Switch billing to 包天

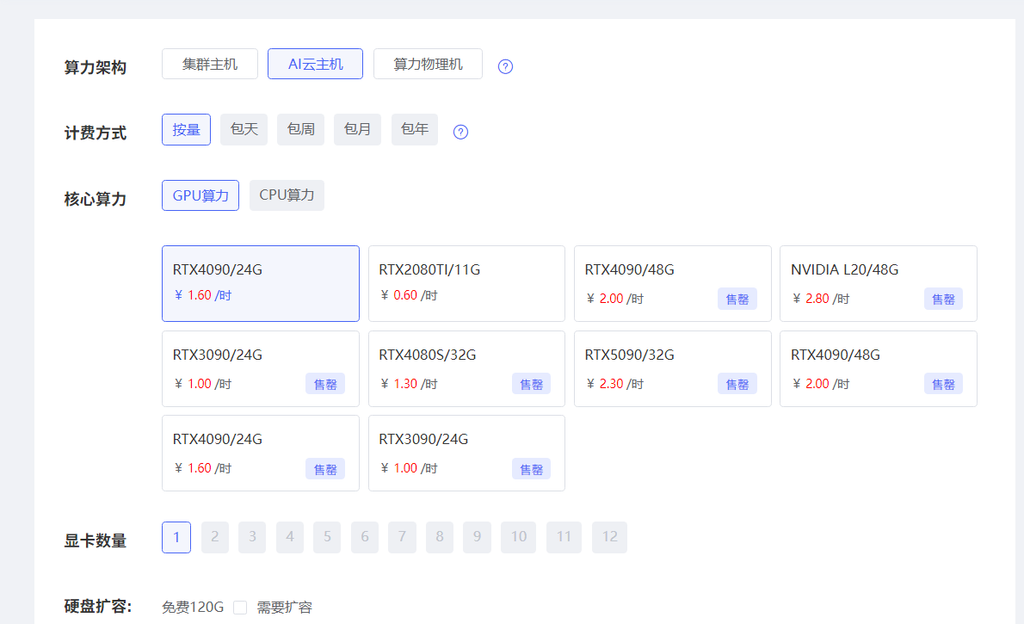(244, 129)
